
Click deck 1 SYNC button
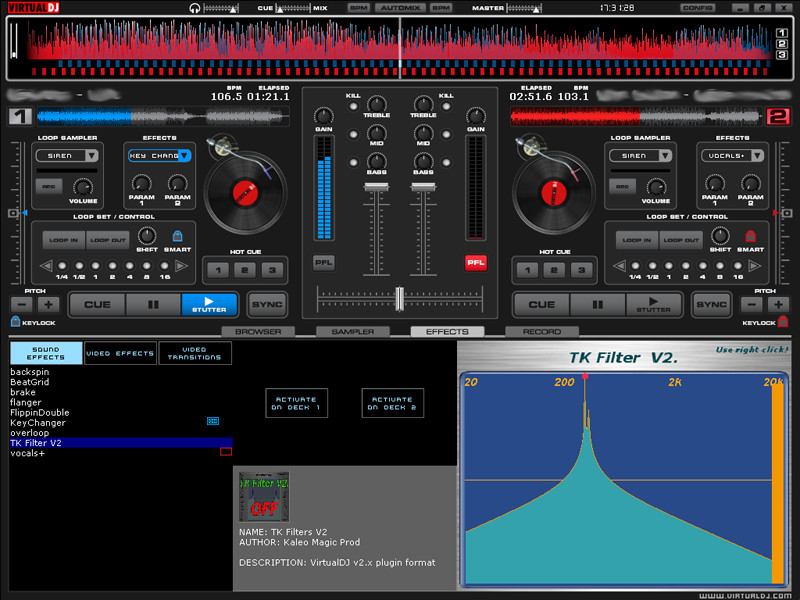pyautogui.click(x=267, y=305)
